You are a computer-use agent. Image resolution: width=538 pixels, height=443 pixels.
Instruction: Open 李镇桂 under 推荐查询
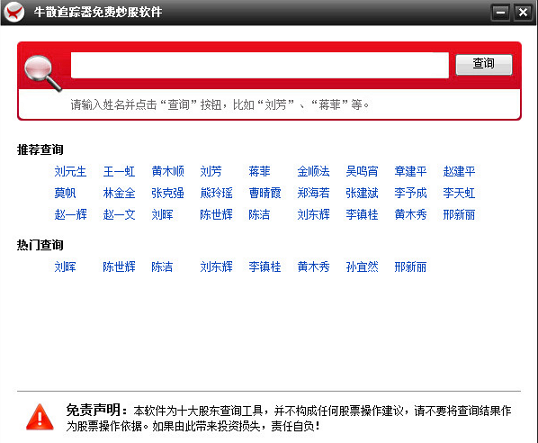362,215
